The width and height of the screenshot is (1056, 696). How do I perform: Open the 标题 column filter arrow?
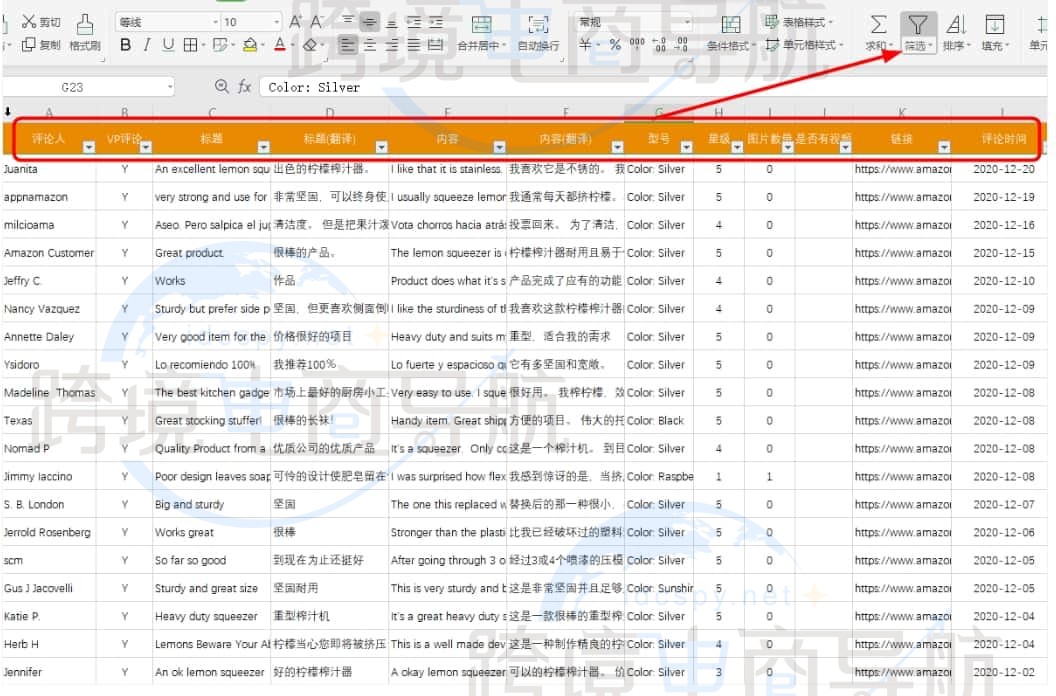point(263,147)
